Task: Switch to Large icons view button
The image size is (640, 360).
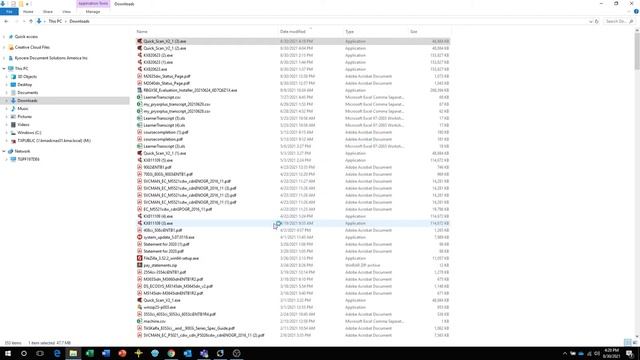Action: tap(635, 342)
